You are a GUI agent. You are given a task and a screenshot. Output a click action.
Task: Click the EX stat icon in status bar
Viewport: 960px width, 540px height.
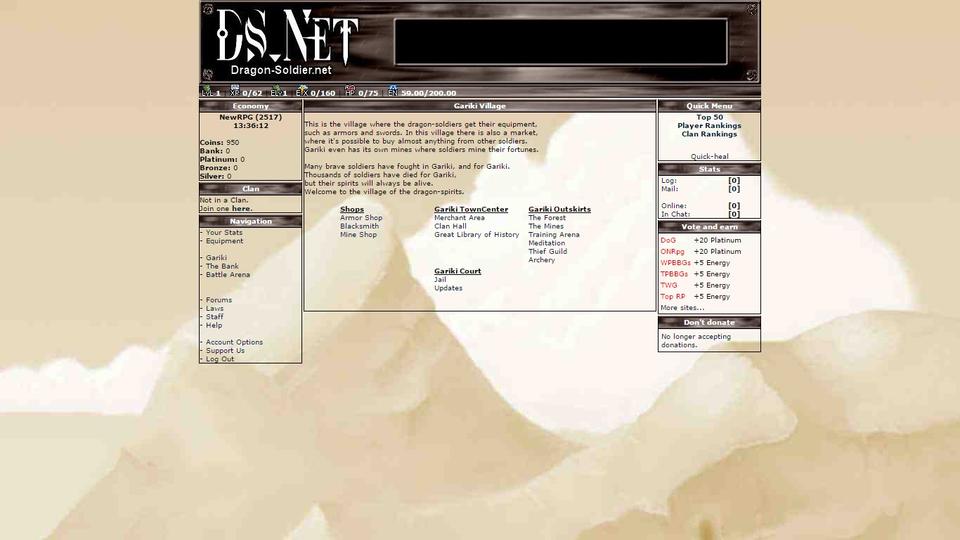tap(301, 92)
